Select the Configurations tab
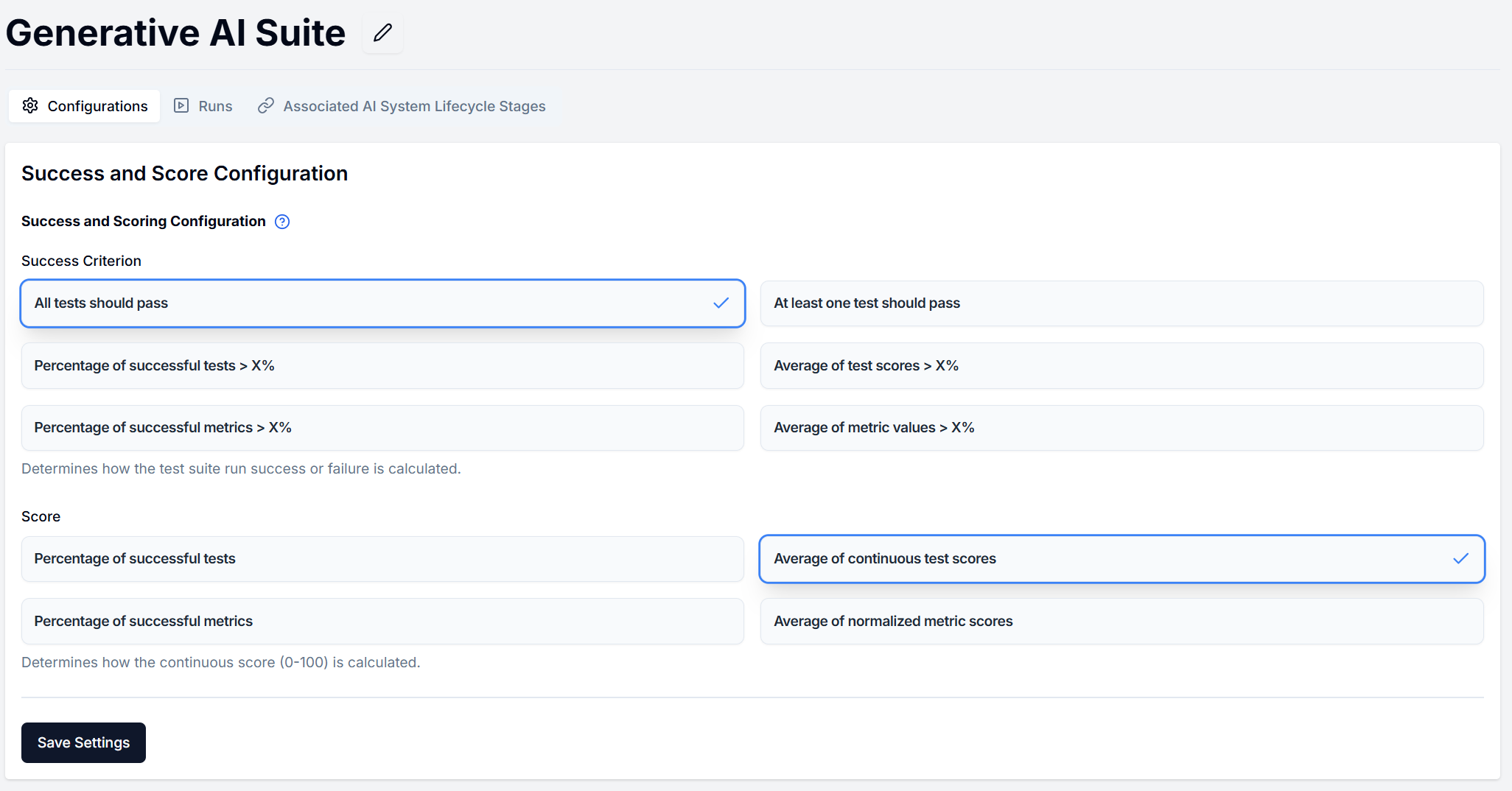 pyautogui.click(x=84, y=105)
